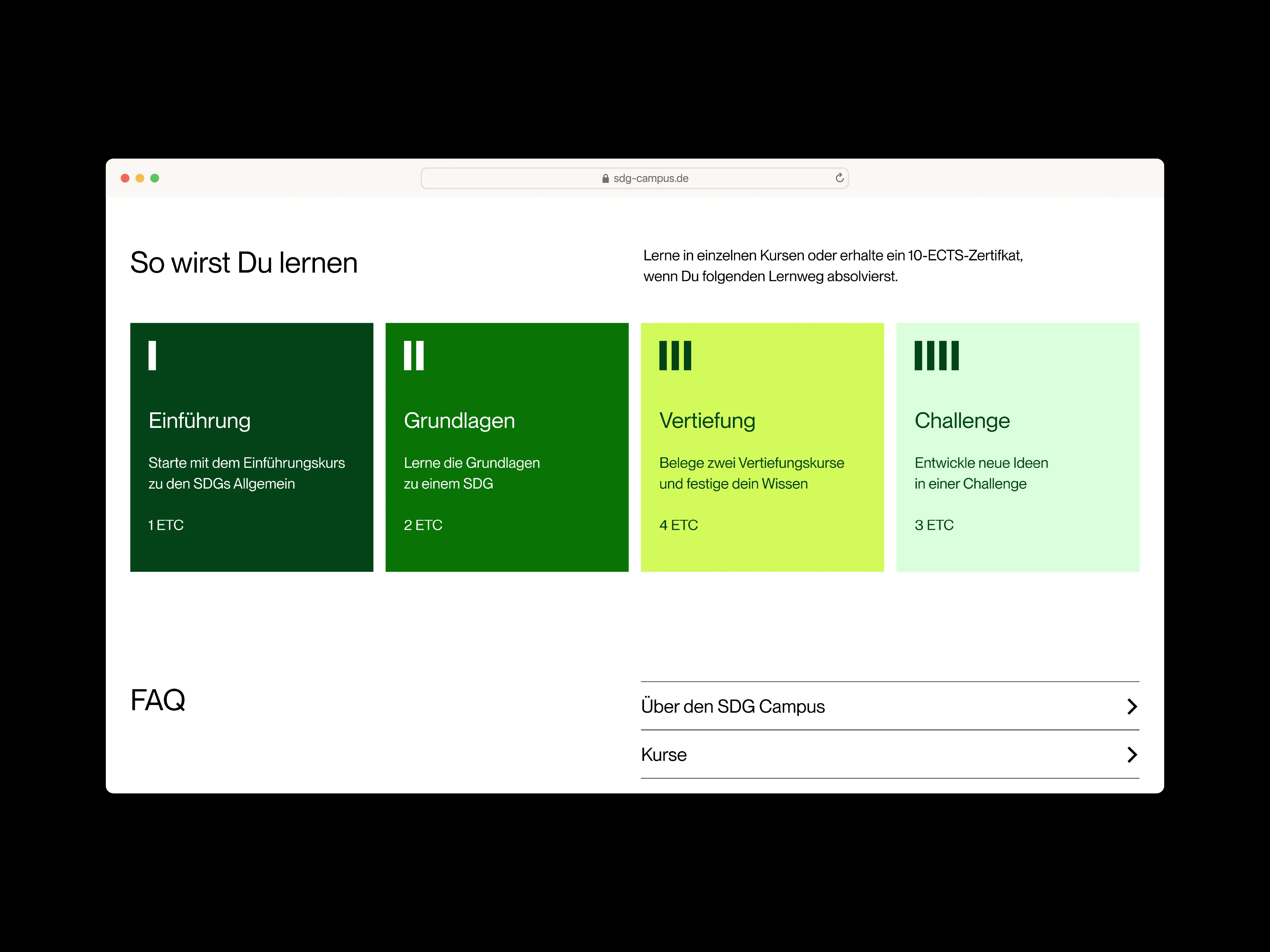Viewport: 1270px width, 952px height.
Task: Open the Grundlagen card heading
Action: [459, 421]
